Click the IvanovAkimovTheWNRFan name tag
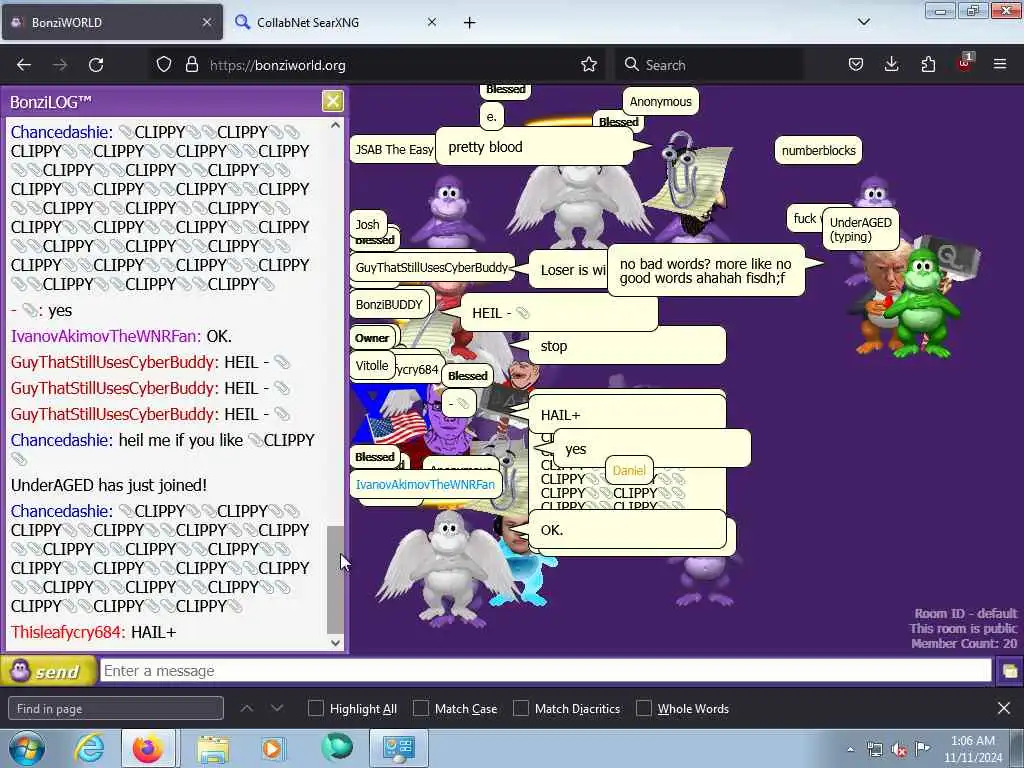 [x=425, y=484]
